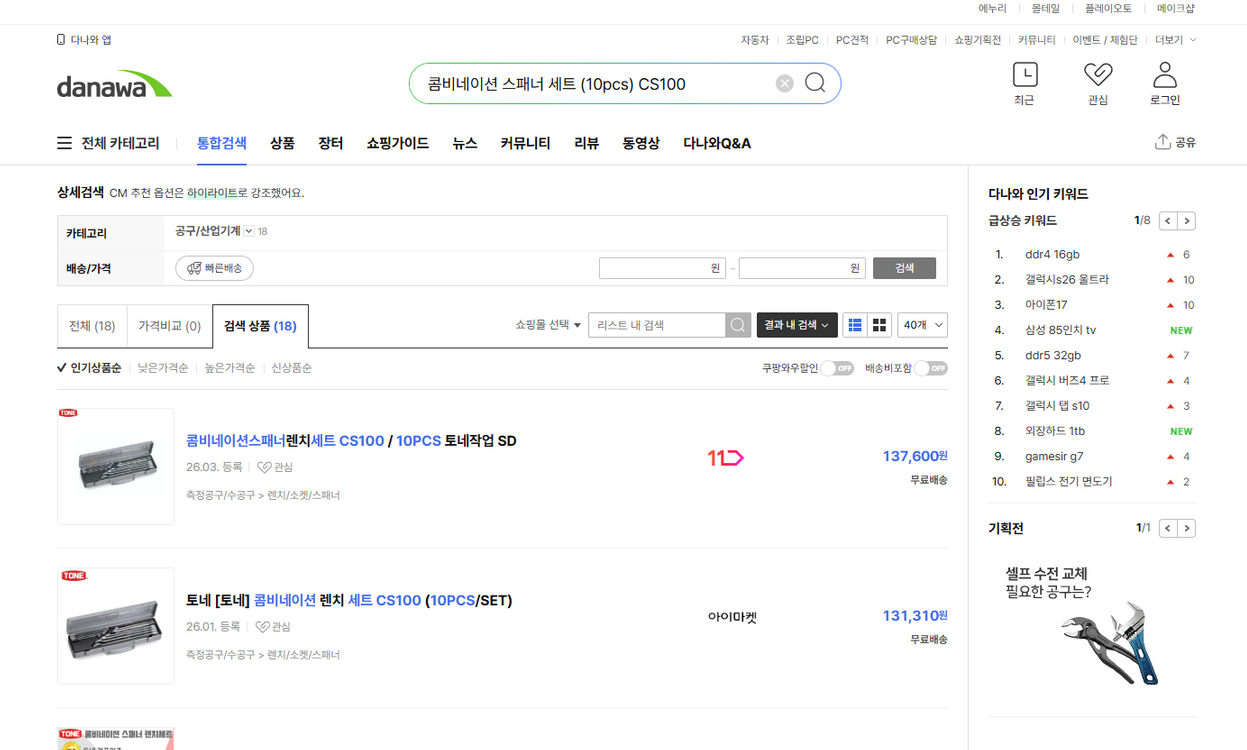This screenshot has width=1247, height=750.
Task: Open the 동영상 menu tab
Action: pos(641,143)
